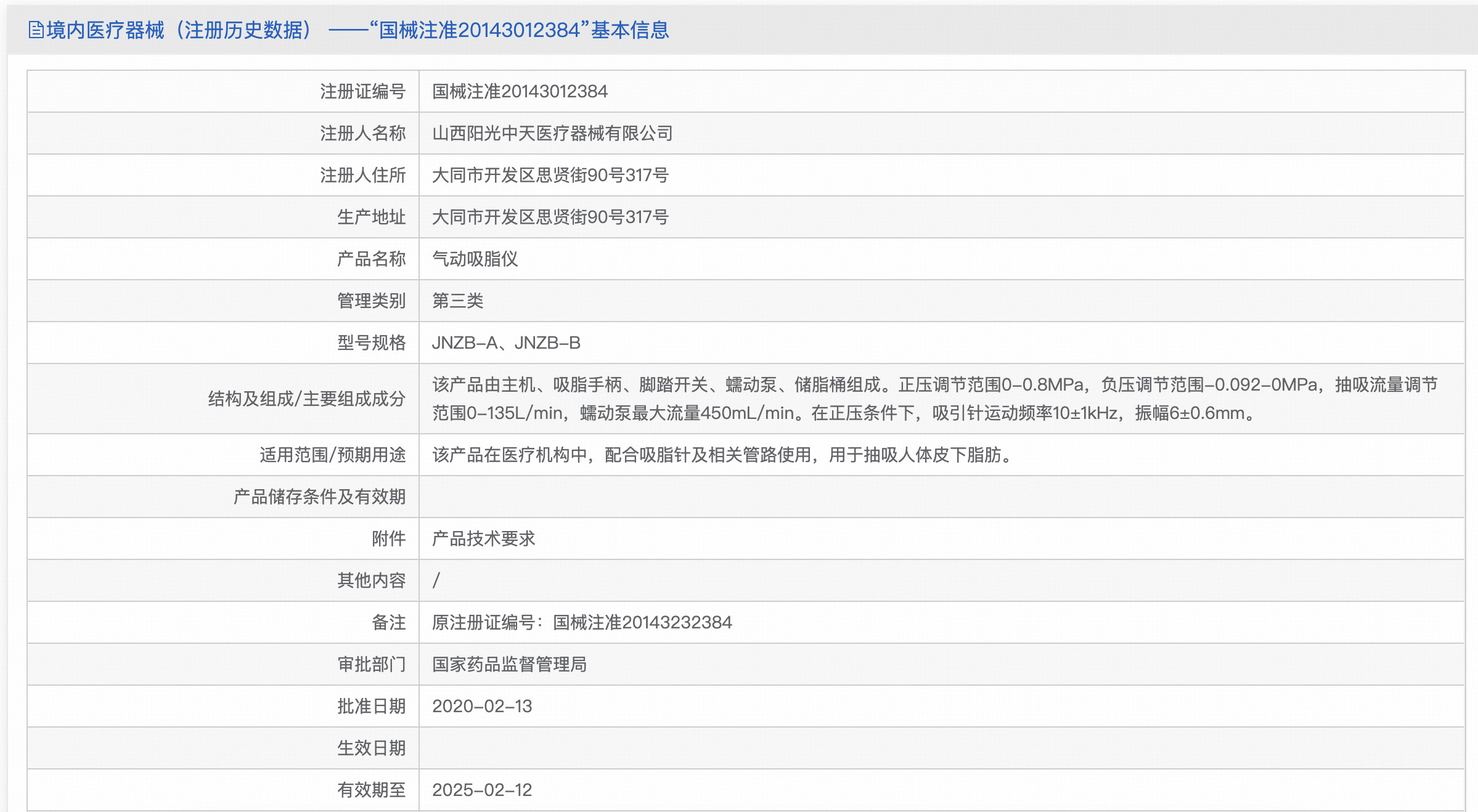
Task: Click the 适用范围/预期用途 description text
Action: pos(722,455)
